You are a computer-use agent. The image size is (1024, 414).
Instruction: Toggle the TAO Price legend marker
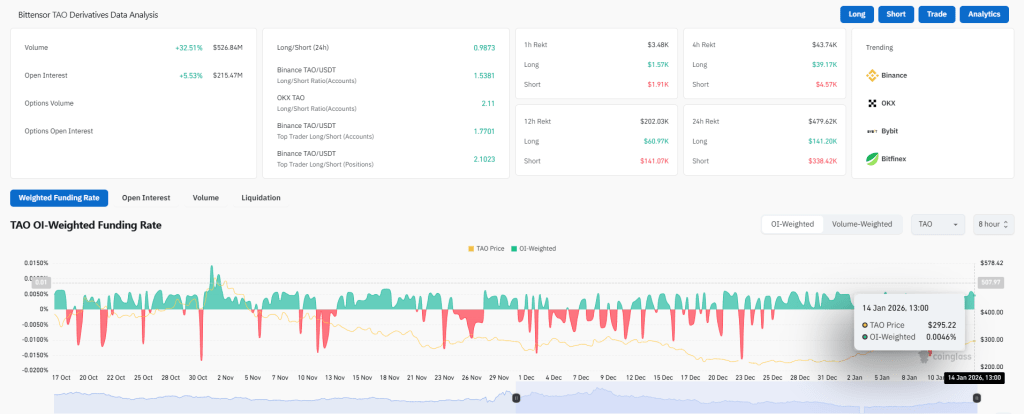[472, 249]
